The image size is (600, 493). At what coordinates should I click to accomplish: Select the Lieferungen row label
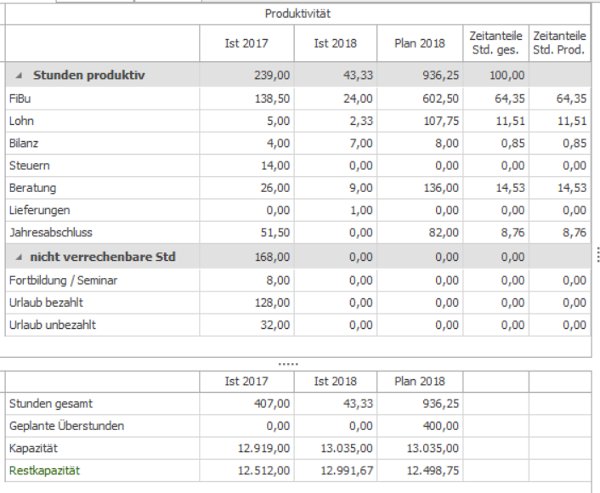39,210
